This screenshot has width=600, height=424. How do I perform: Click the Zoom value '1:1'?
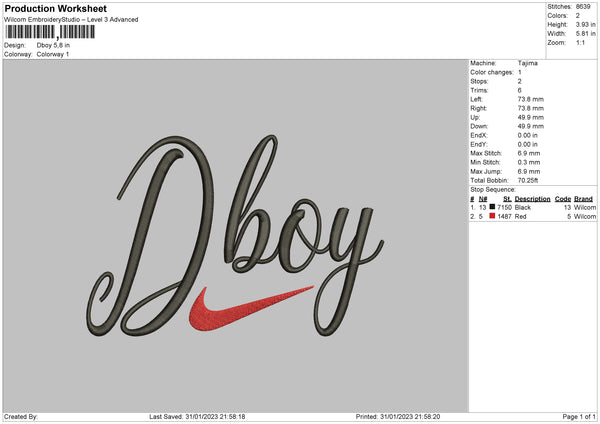(580, 42)
